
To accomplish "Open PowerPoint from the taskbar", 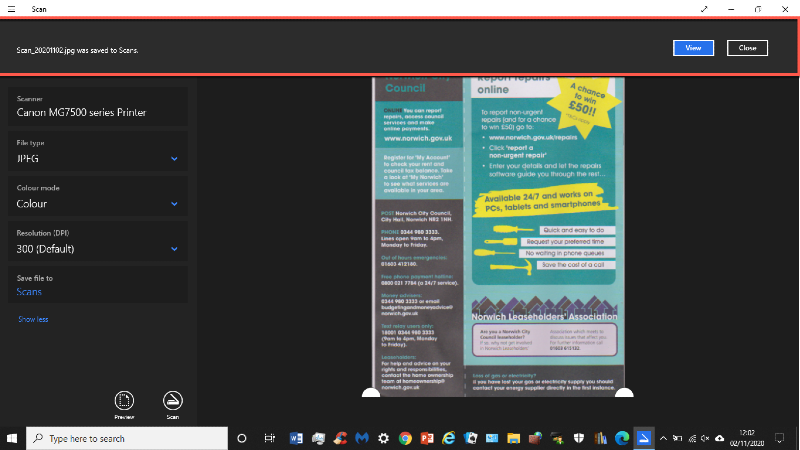I will (x=427, y=438).
